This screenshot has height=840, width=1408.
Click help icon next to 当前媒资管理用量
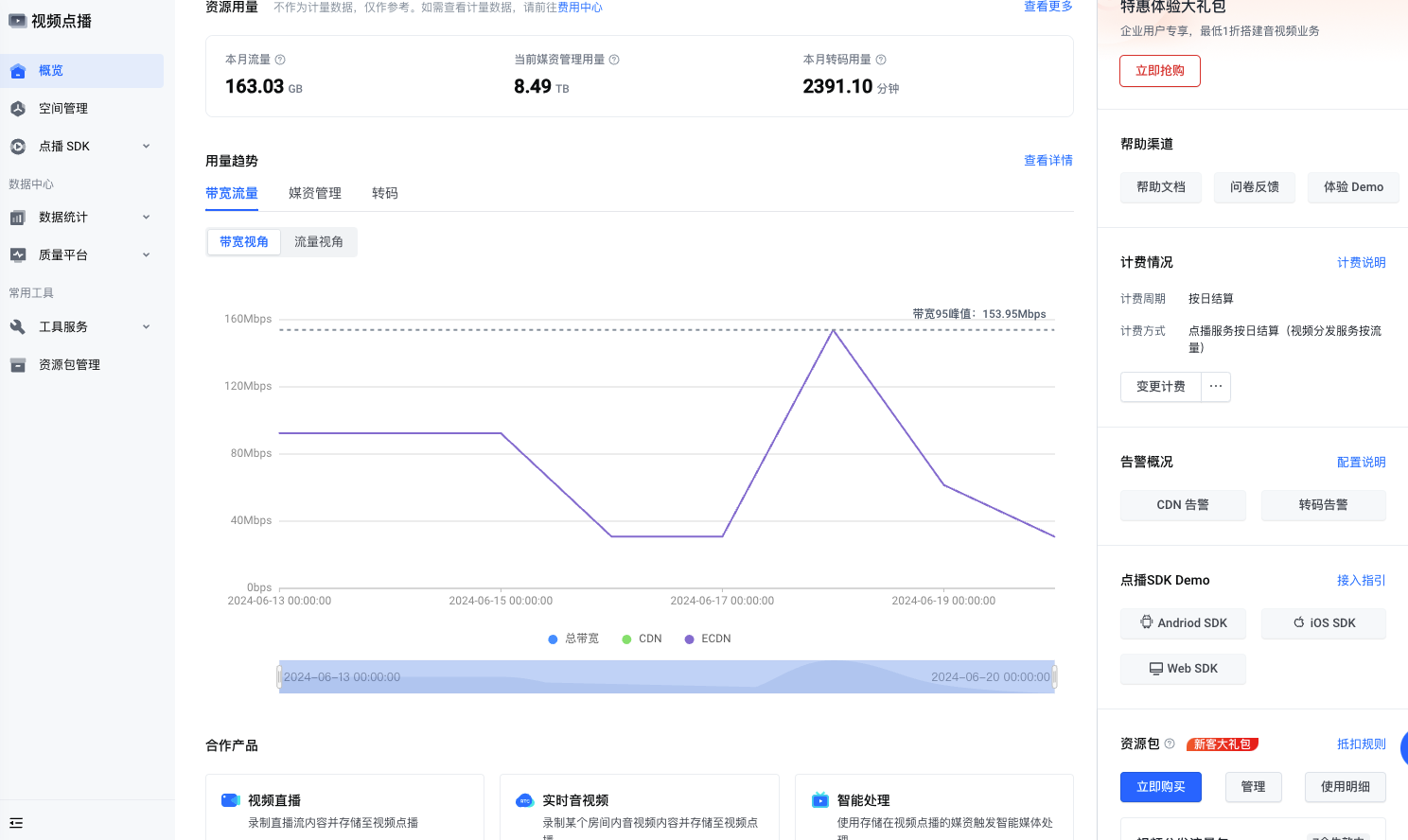614,60
